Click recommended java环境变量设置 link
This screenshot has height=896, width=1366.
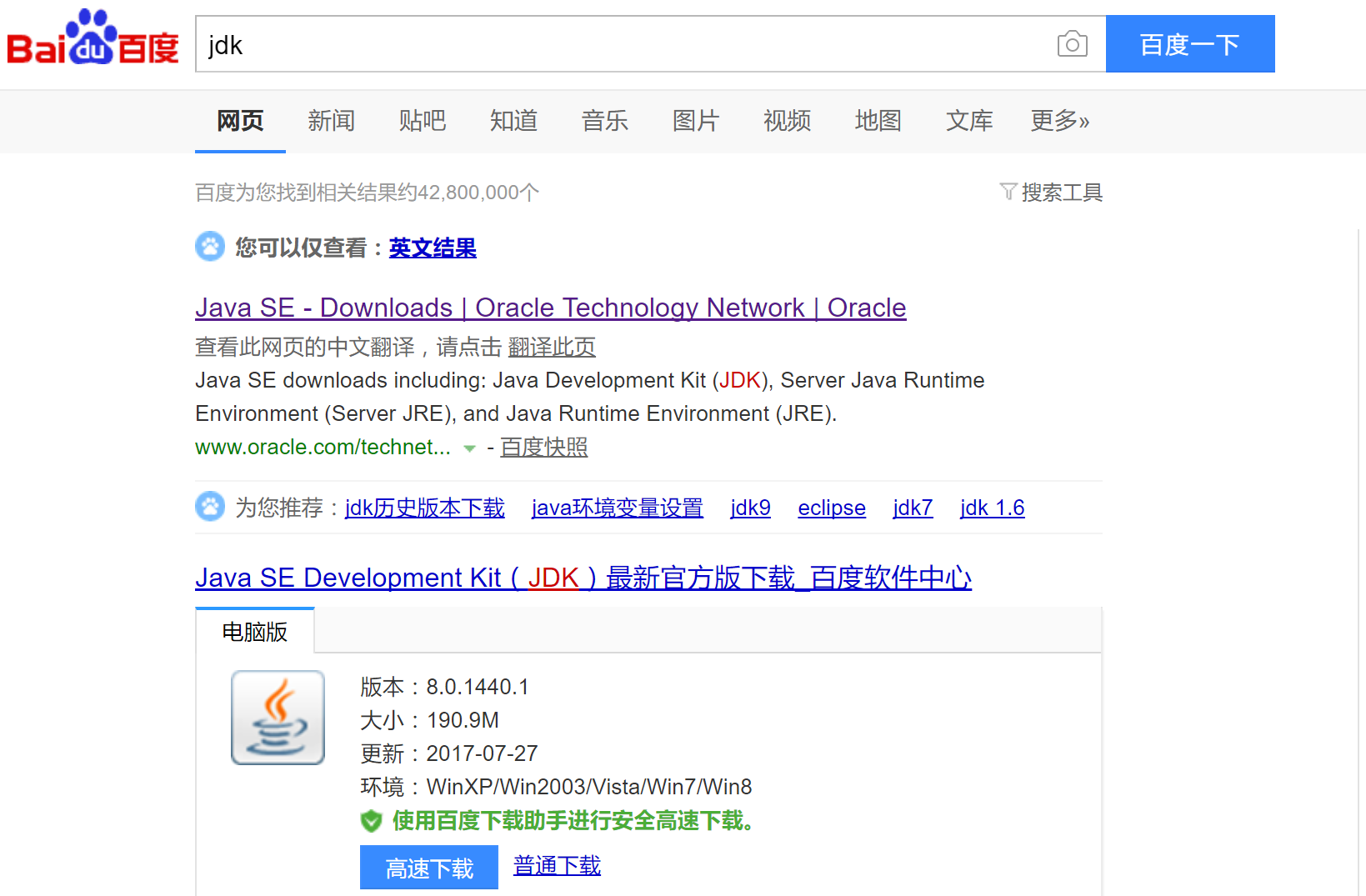618,508
